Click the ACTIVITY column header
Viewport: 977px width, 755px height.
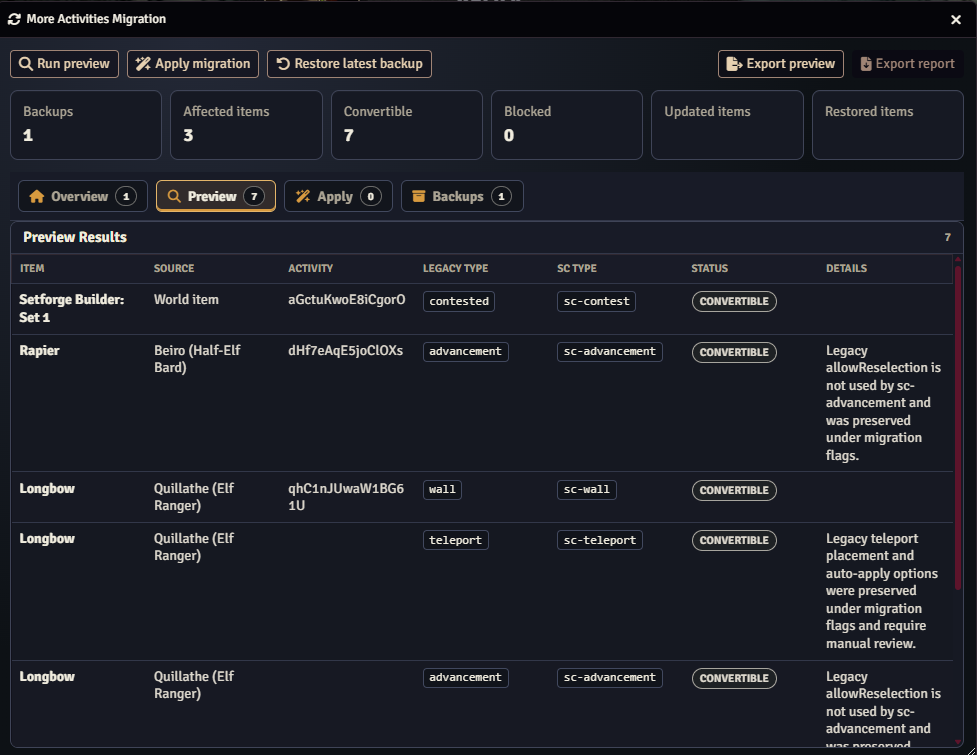click(x=310, y=268)
